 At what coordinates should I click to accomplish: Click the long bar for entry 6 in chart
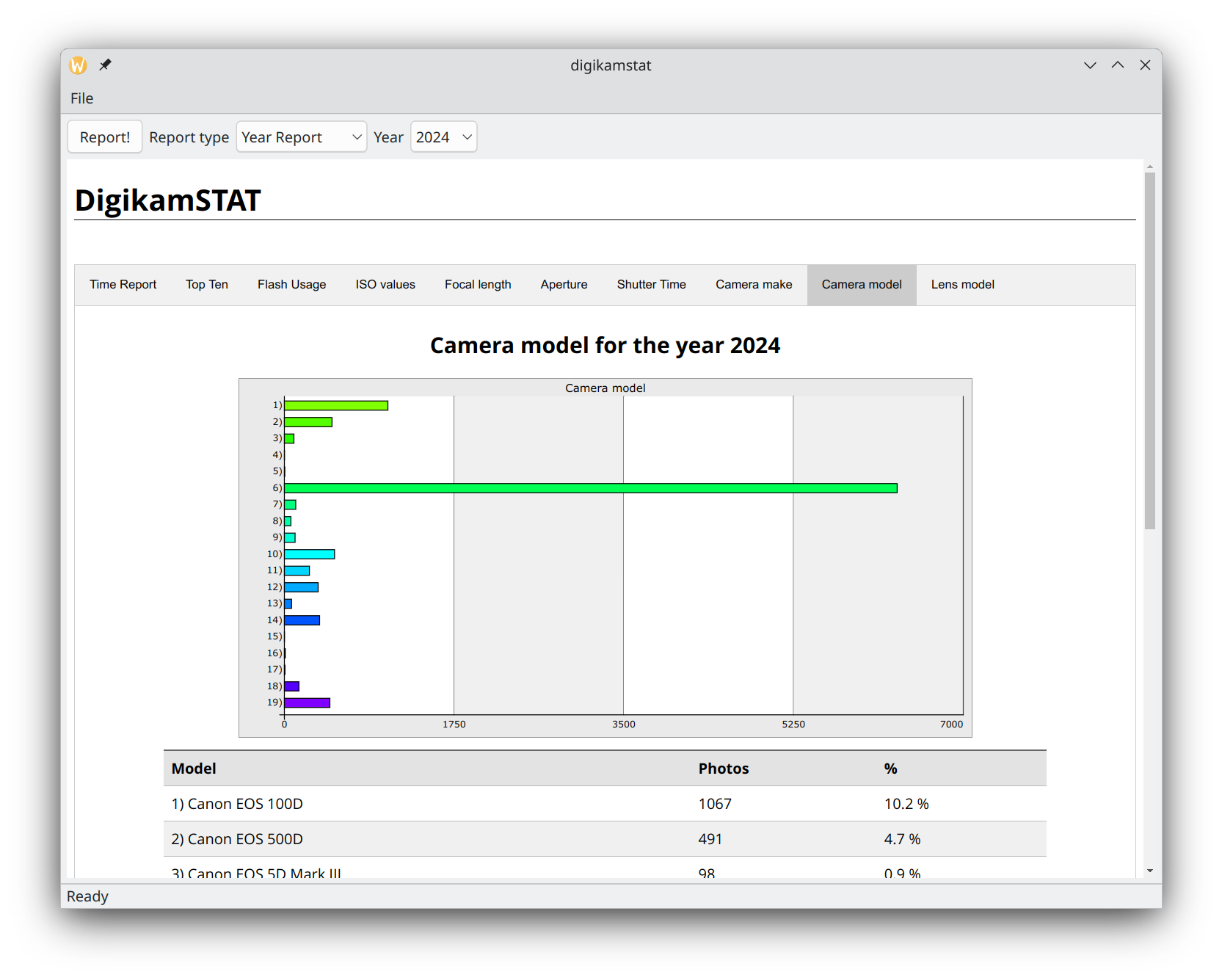(591, 488)
